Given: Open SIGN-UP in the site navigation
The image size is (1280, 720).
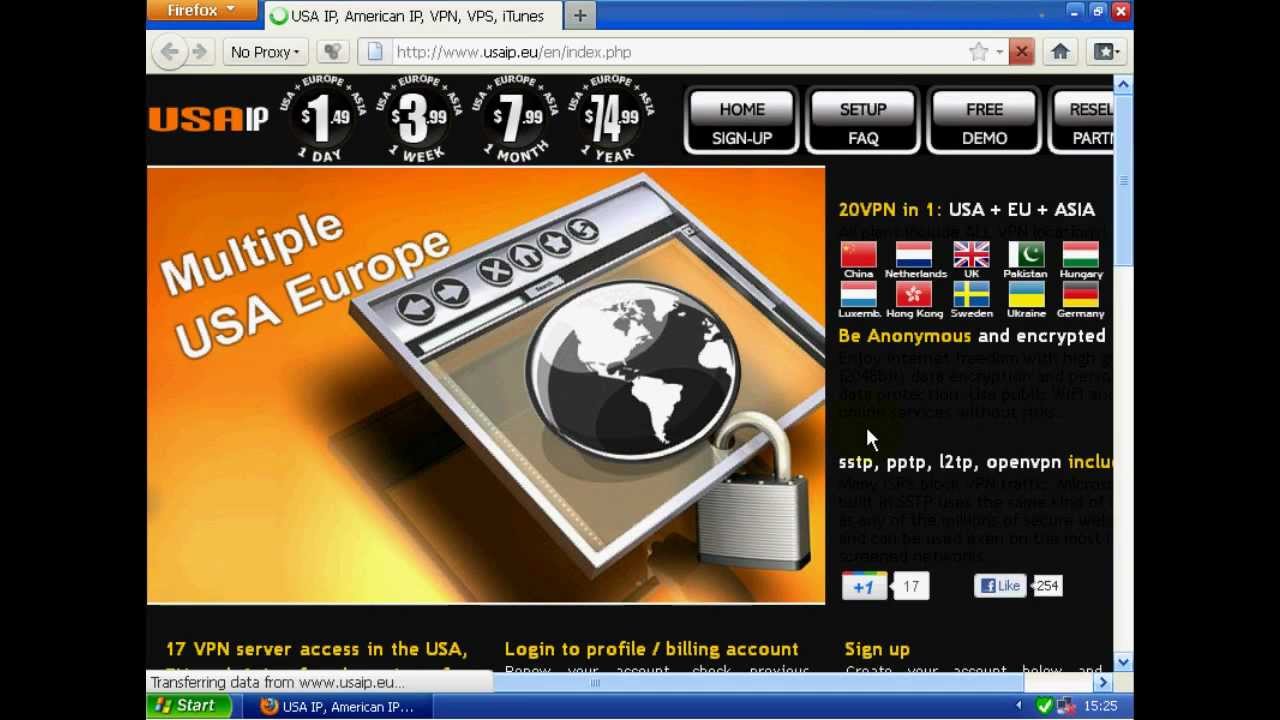Looking at the screenshot, I should point(742,138).
